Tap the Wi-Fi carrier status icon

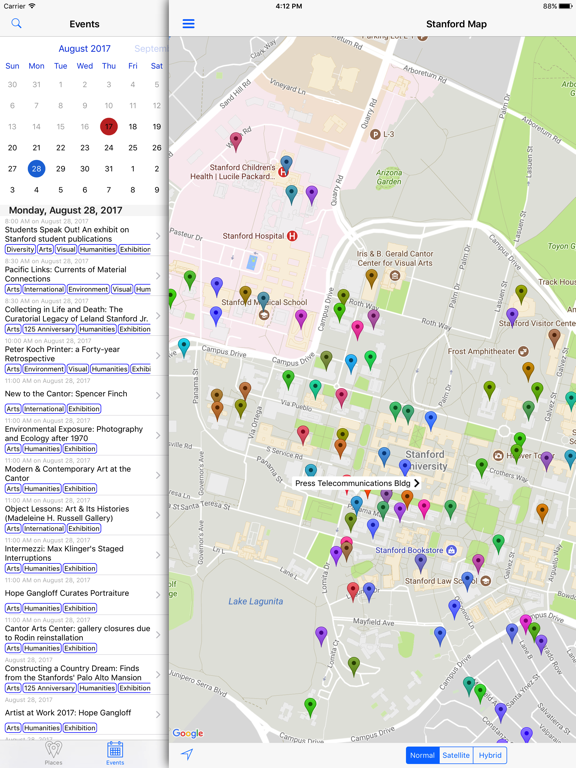click(32, 6)
